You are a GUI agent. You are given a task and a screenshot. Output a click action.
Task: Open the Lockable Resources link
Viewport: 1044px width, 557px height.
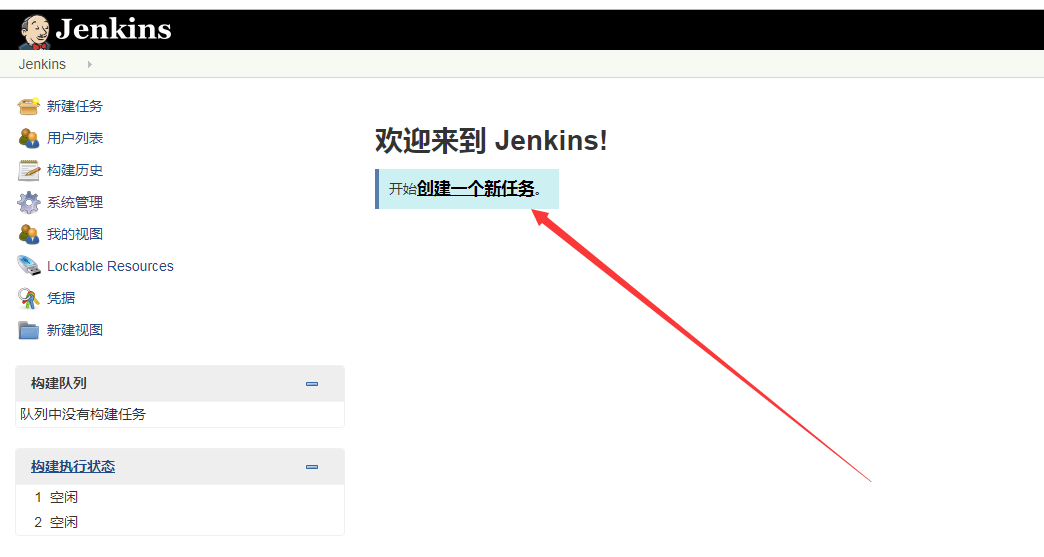click(x=110, y=266)
